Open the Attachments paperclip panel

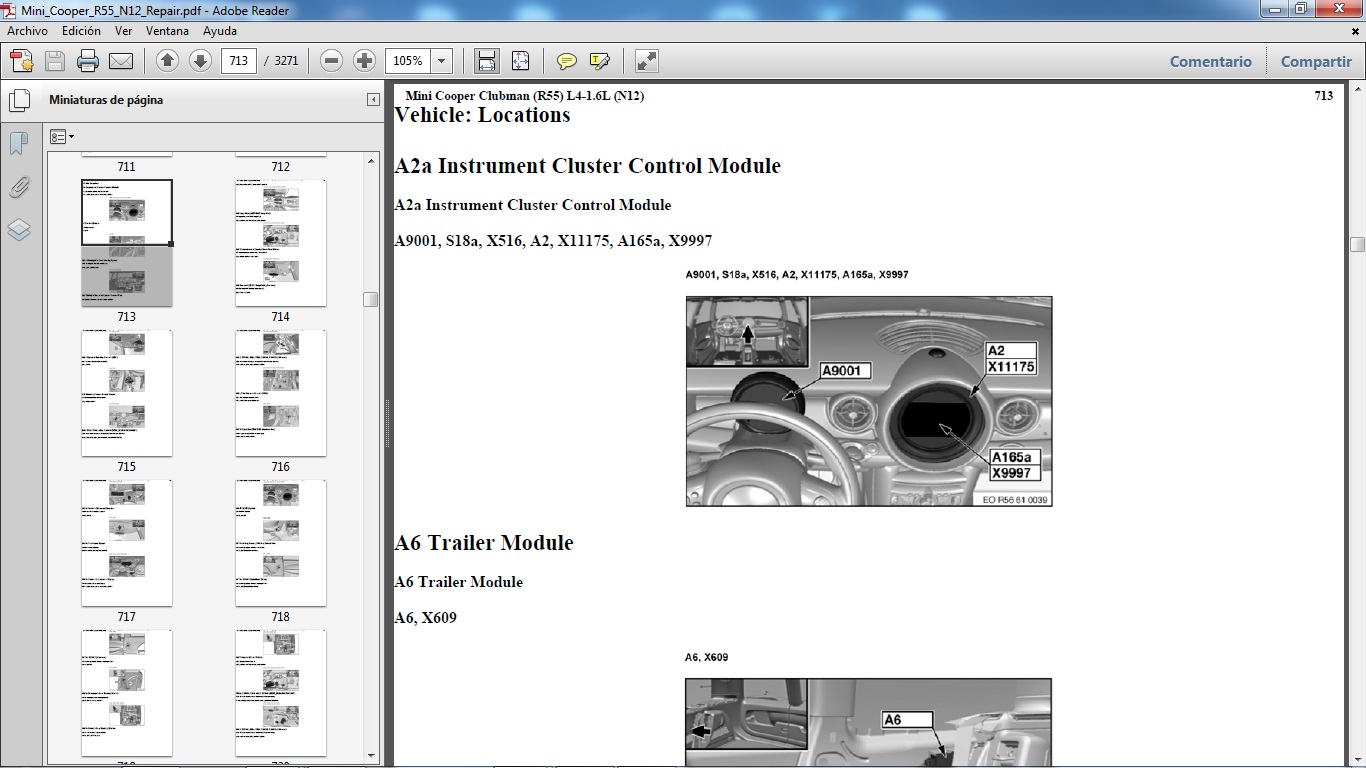(19, 187)
